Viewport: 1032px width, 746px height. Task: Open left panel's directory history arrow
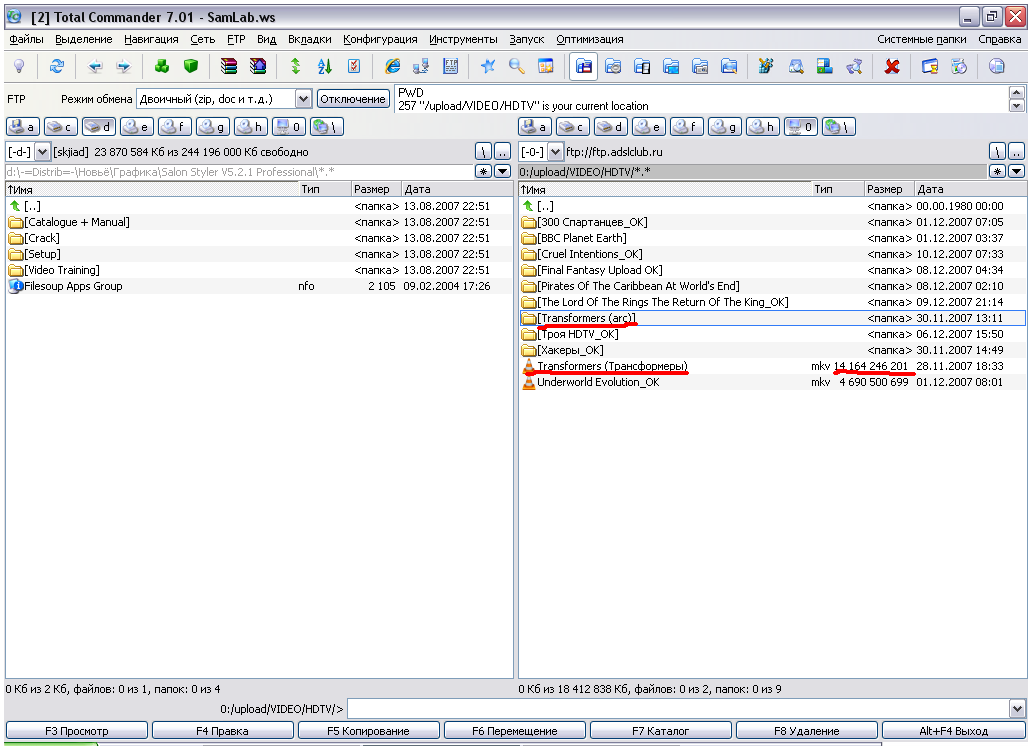coord(502,171)
